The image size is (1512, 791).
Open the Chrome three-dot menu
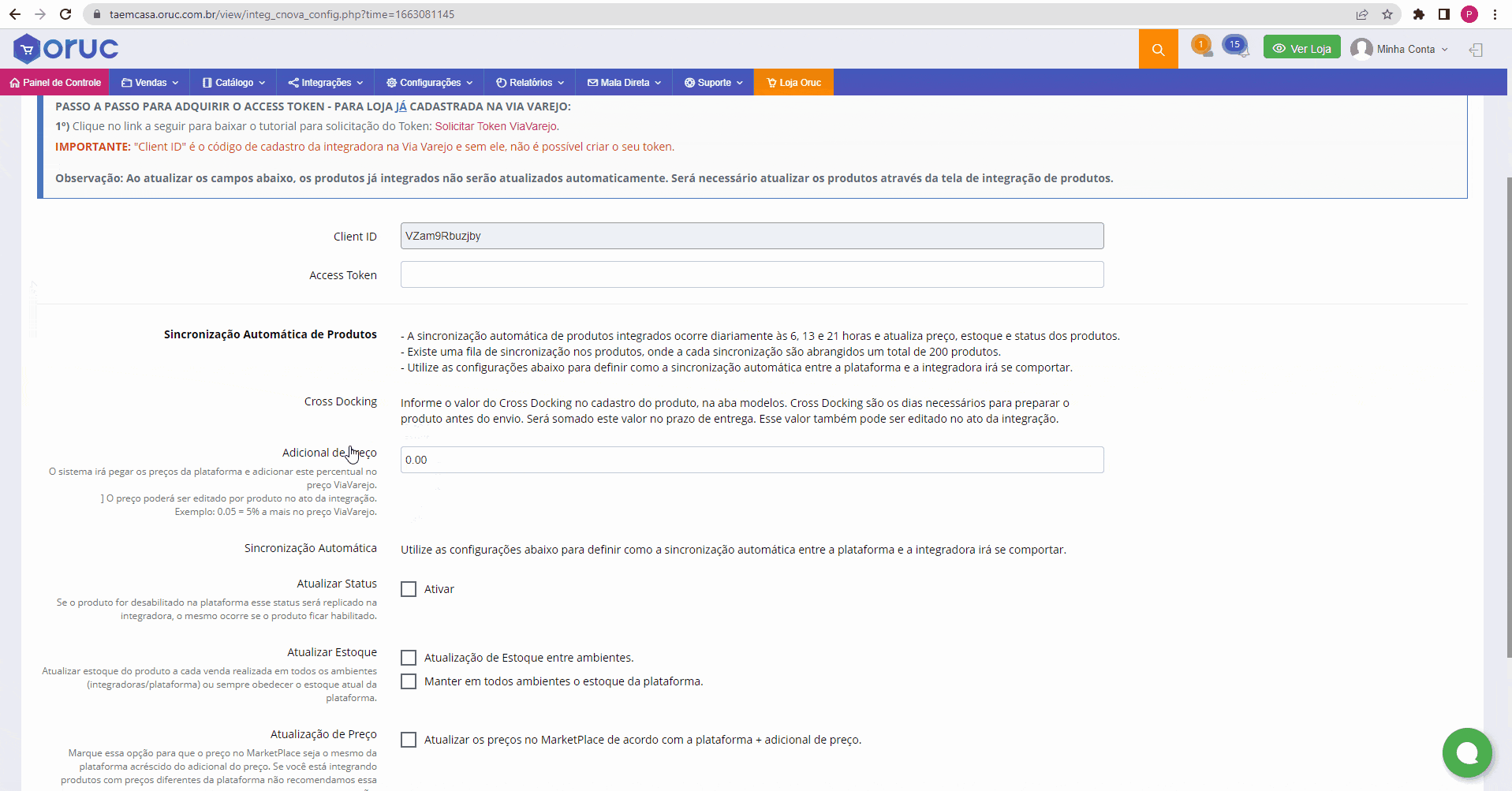(x=1495, y=14)
